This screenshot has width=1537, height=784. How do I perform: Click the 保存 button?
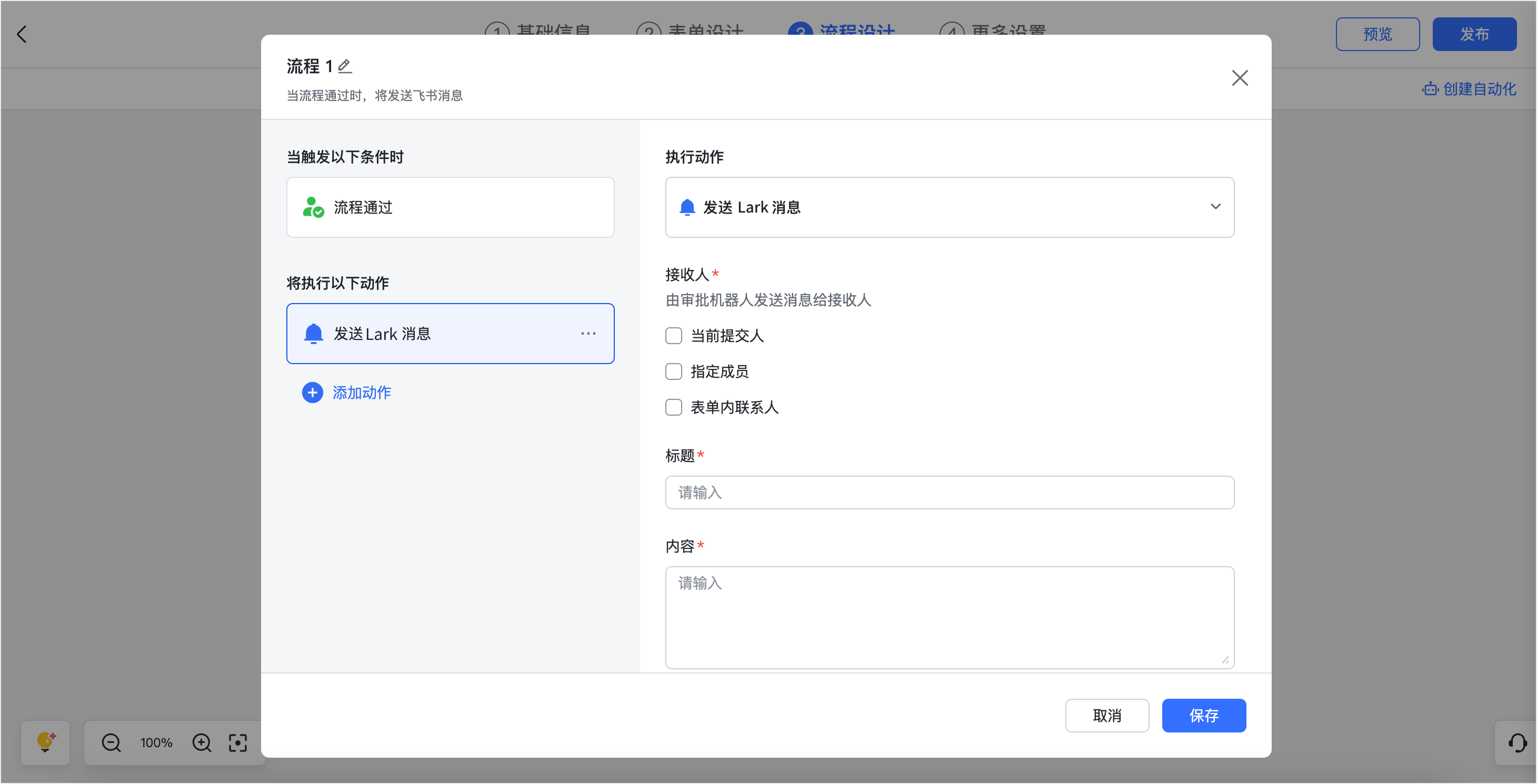[x=1203, y=716]
